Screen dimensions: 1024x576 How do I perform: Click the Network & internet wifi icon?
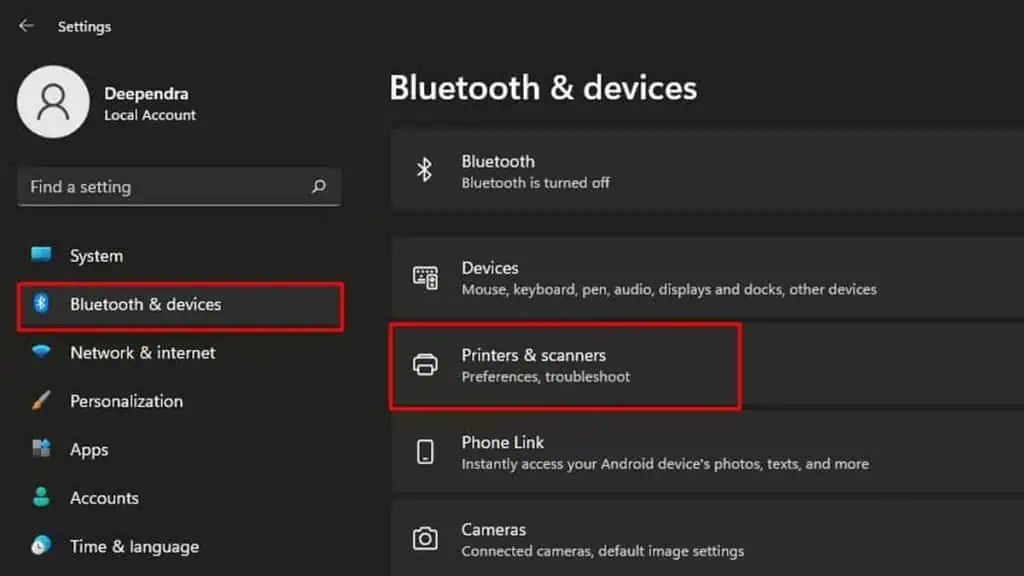(x=41, y=352)
